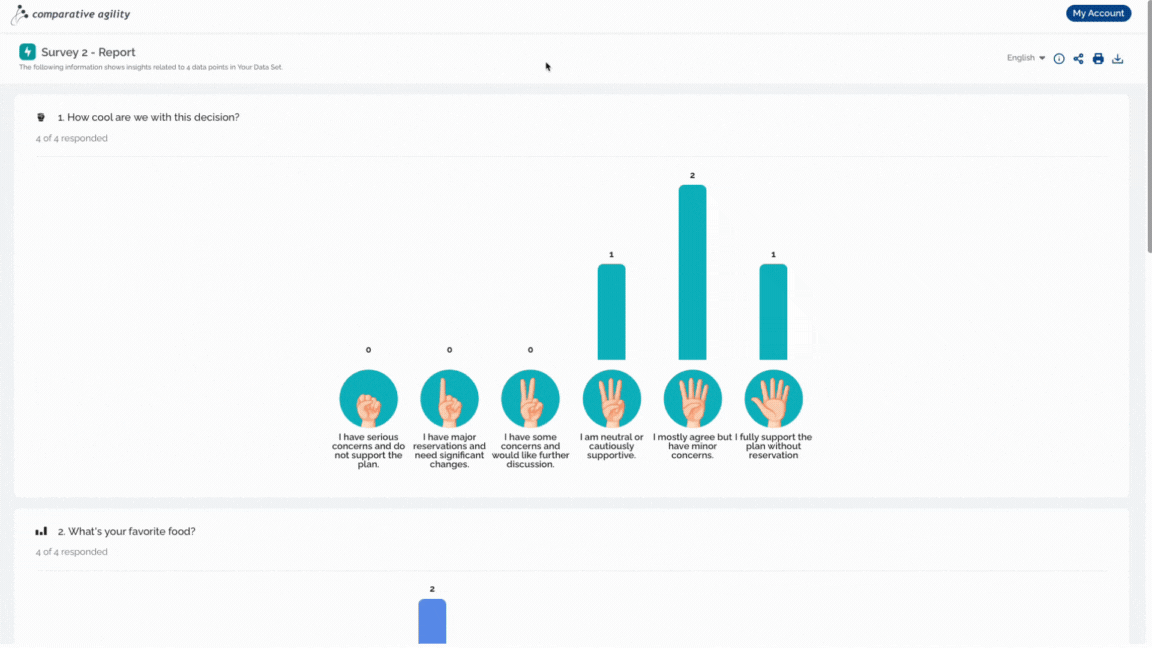
Task: Click the green Survey 2 lightning icon
Action: click(x=27, y=51)
